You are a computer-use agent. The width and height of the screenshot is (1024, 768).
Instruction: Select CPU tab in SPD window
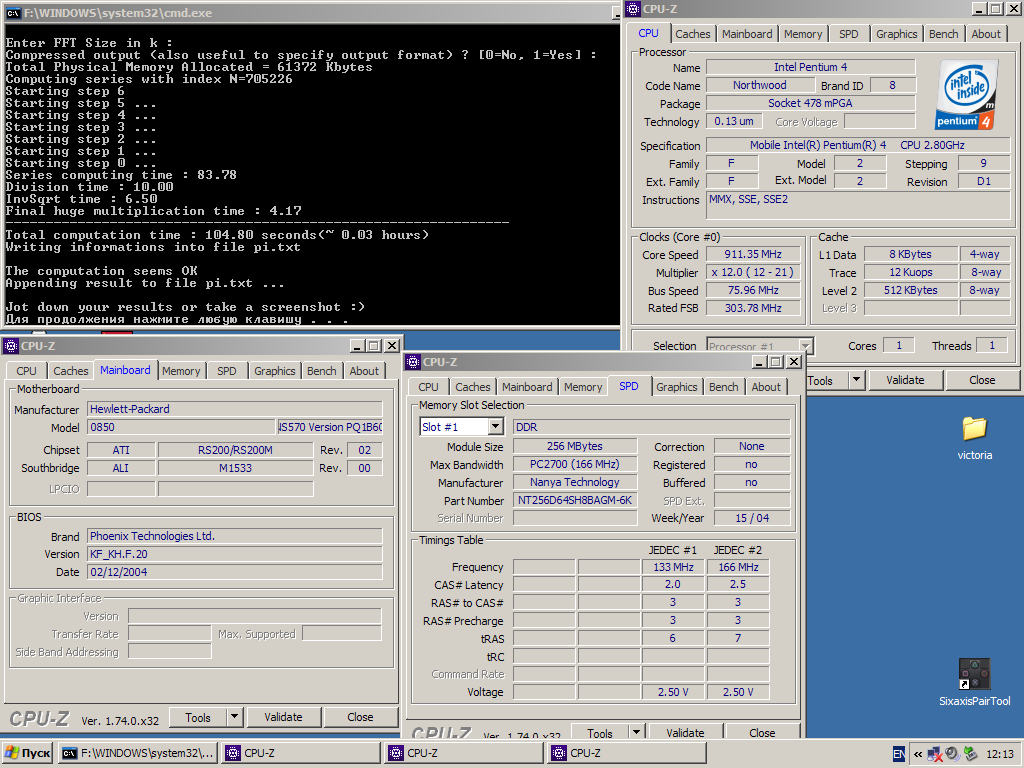click(428, 387)
